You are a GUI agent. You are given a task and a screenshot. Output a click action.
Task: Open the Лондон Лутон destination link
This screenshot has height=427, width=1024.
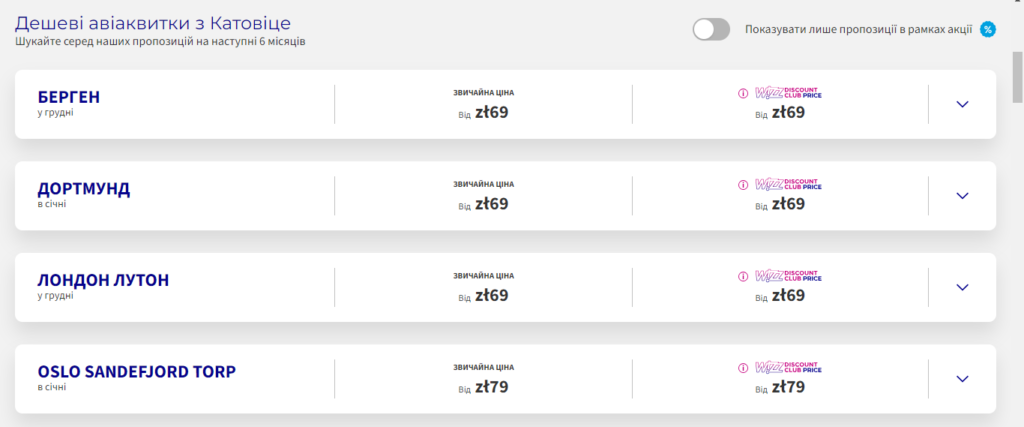click(103, 280)
